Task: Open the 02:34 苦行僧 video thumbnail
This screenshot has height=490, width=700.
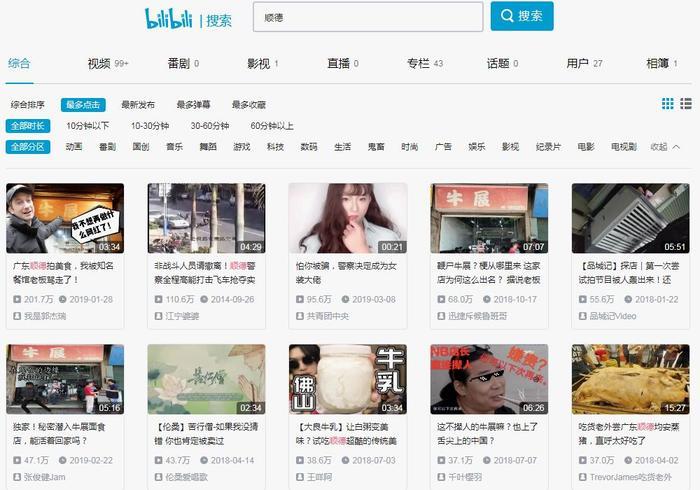Action: click(207, 379)
